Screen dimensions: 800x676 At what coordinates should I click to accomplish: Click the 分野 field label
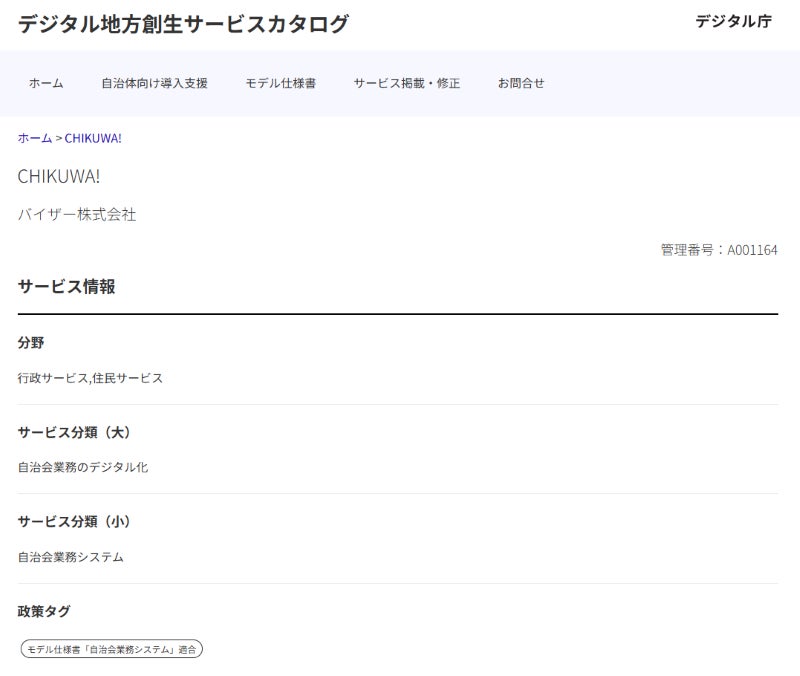pyautogui.click(x=31, y=343)
